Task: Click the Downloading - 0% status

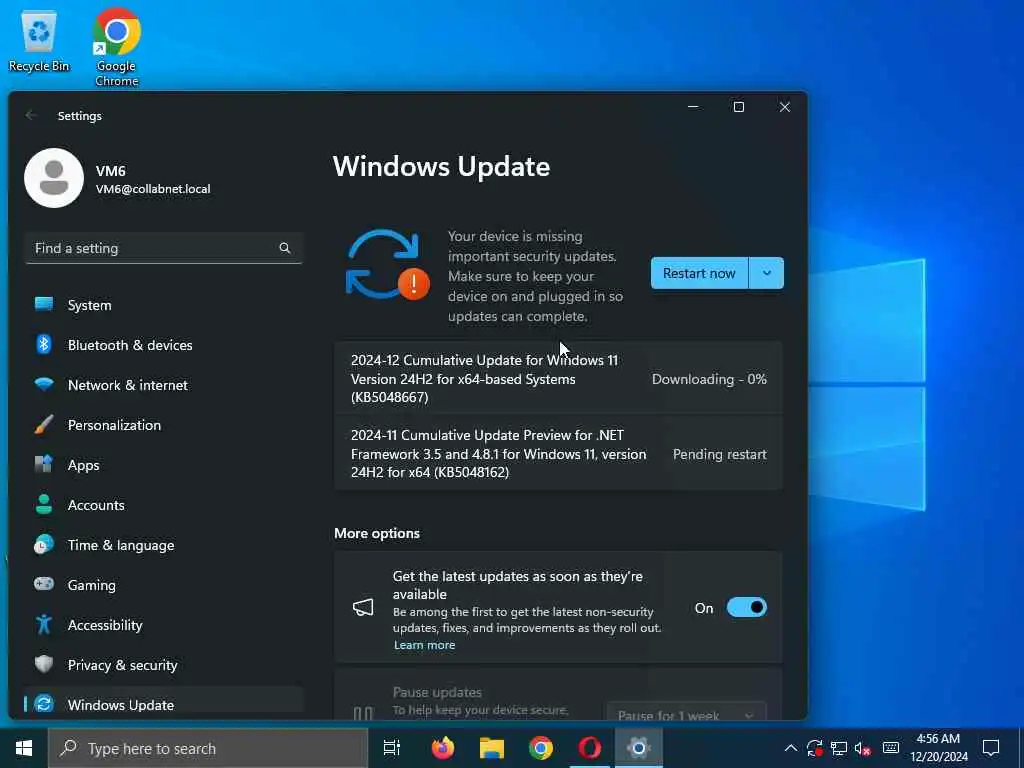Action: pyautogui.click(x=709, y=379)
